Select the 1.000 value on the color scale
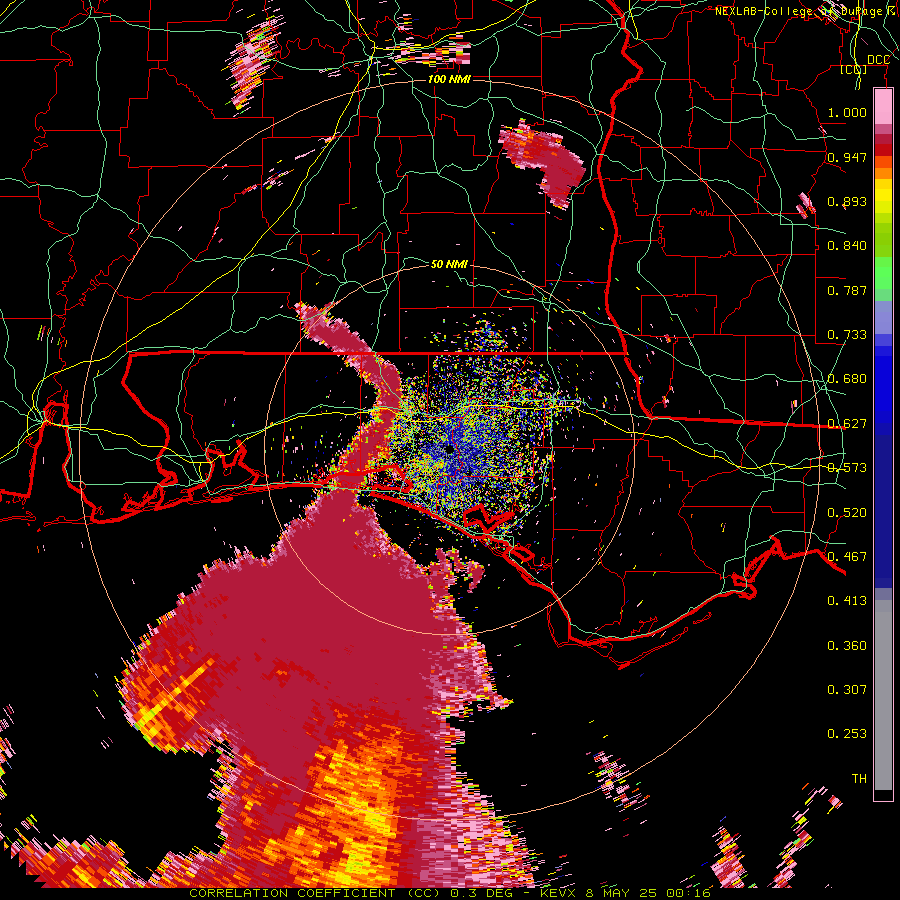This screenshot has width=900, height=900. [x=847, y=112]
